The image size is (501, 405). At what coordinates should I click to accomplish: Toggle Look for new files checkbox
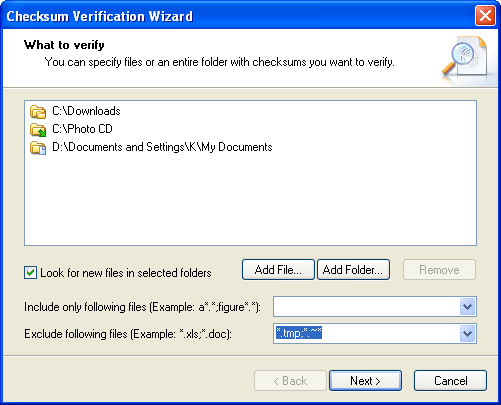click(30, 273)
